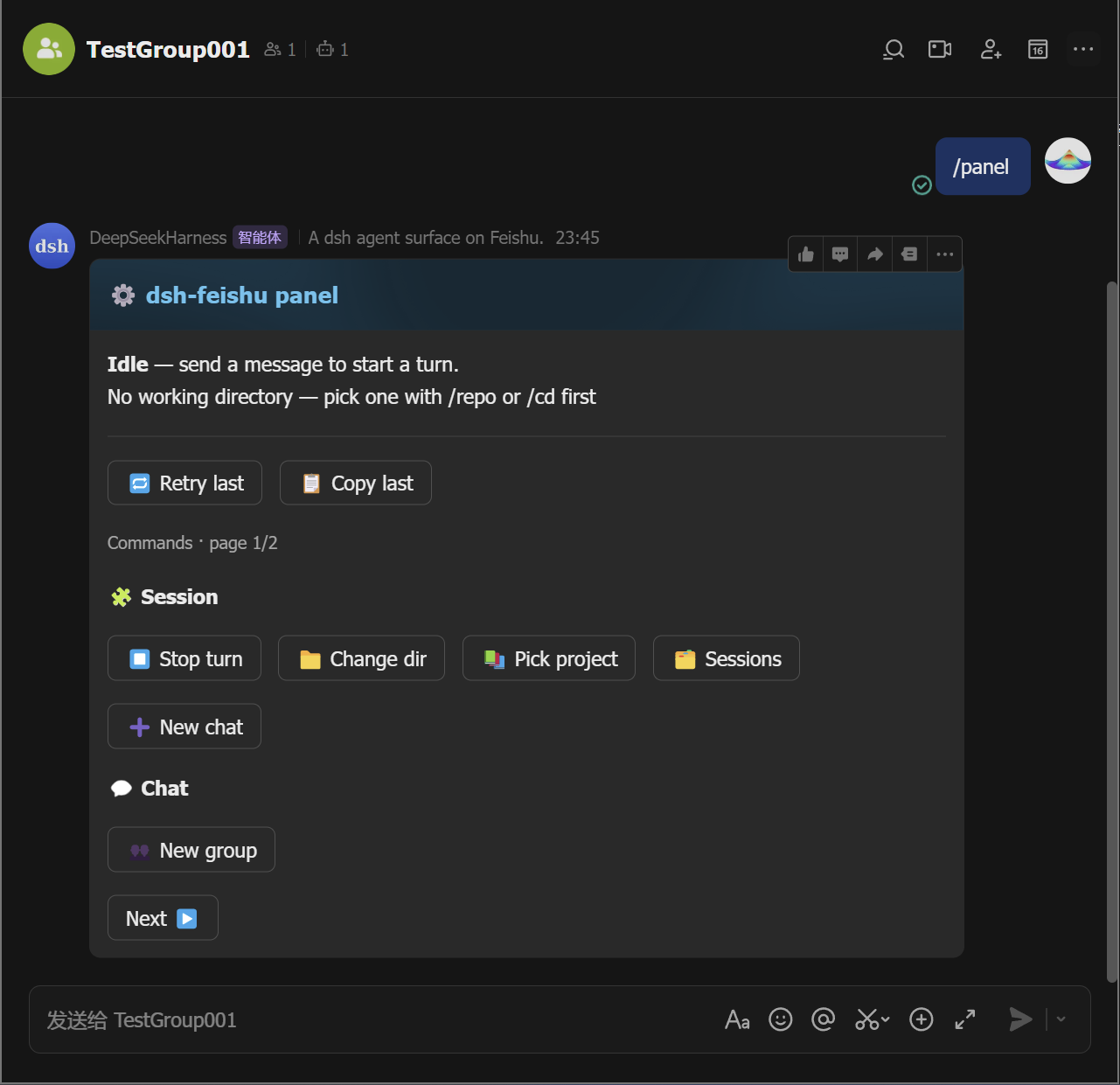Screen dimensions: 1120x1085
Task: Click the chat scrollbar
Action: click(1112, 631)
